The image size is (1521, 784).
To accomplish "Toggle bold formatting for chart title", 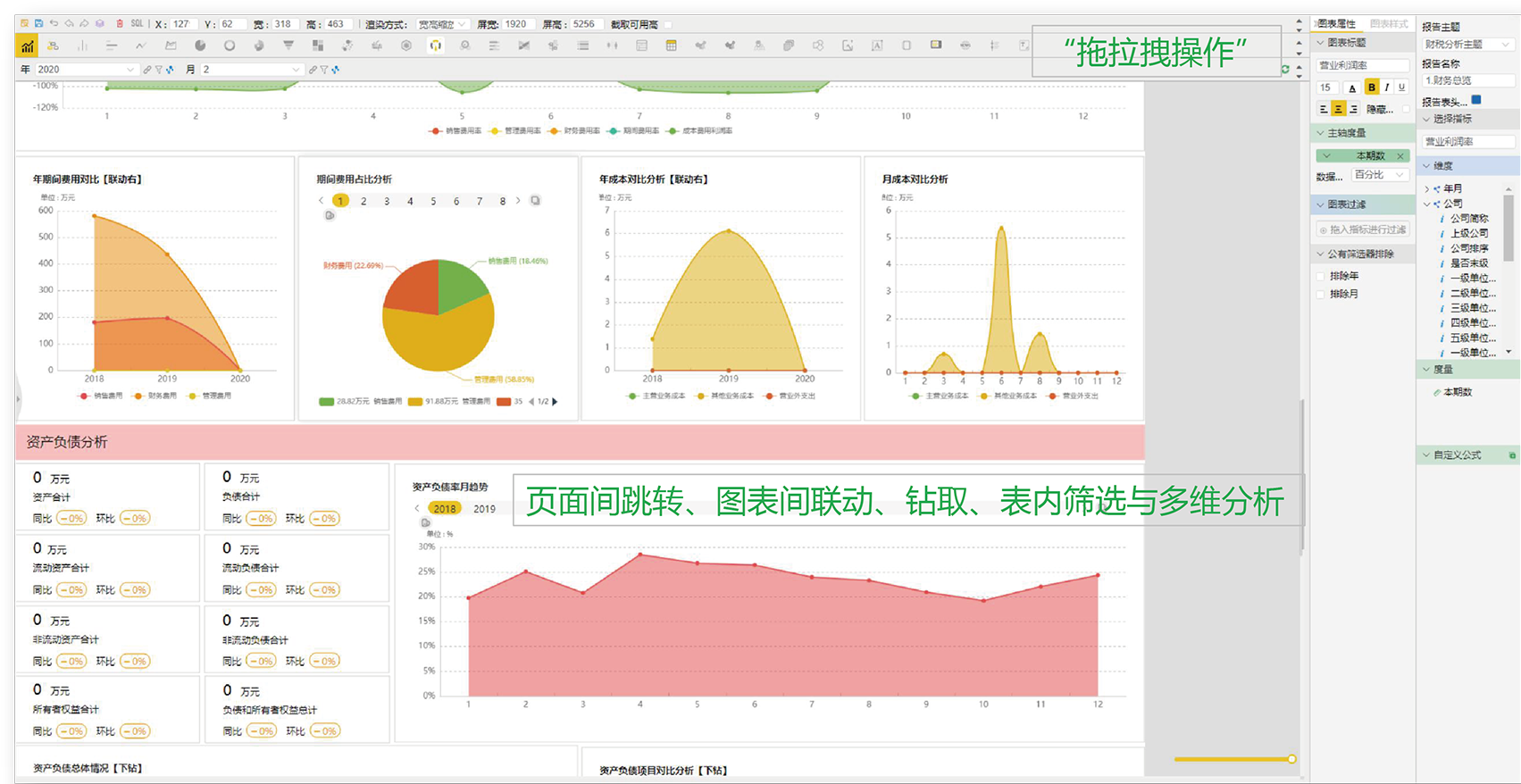I will pos(1371,88).
